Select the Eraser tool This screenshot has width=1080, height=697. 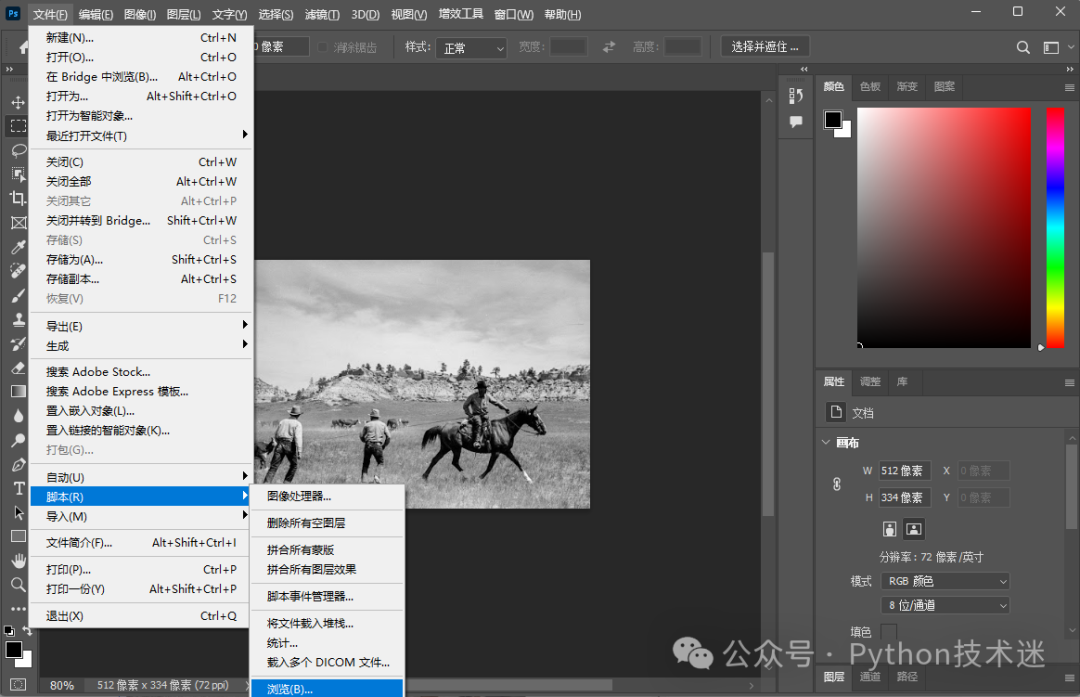(18, 368)
